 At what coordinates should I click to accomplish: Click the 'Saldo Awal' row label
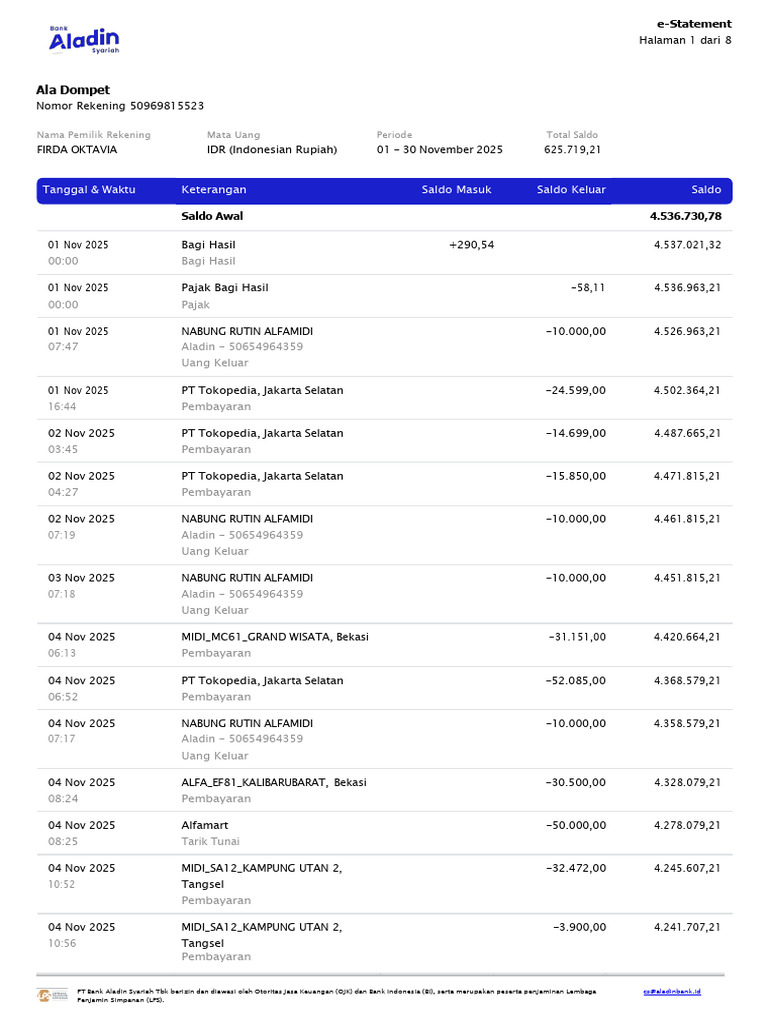click(212, 216)
